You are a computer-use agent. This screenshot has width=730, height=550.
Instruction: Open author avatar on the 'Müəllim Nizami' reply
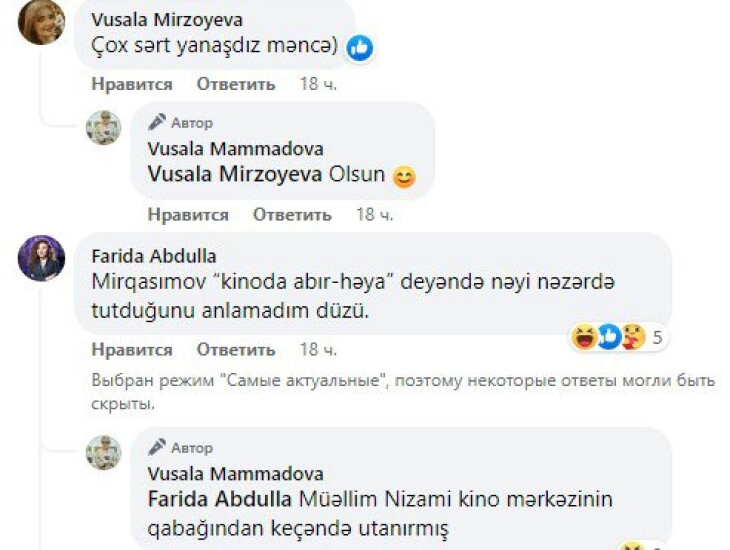(x=103, y=452)
